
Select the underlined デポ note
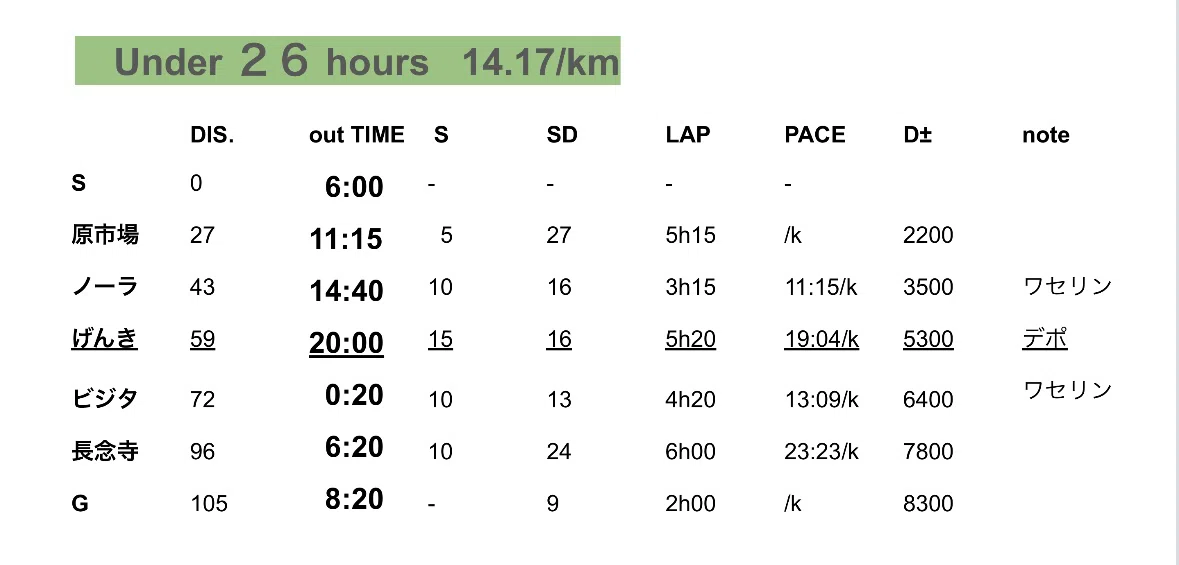1044,339
